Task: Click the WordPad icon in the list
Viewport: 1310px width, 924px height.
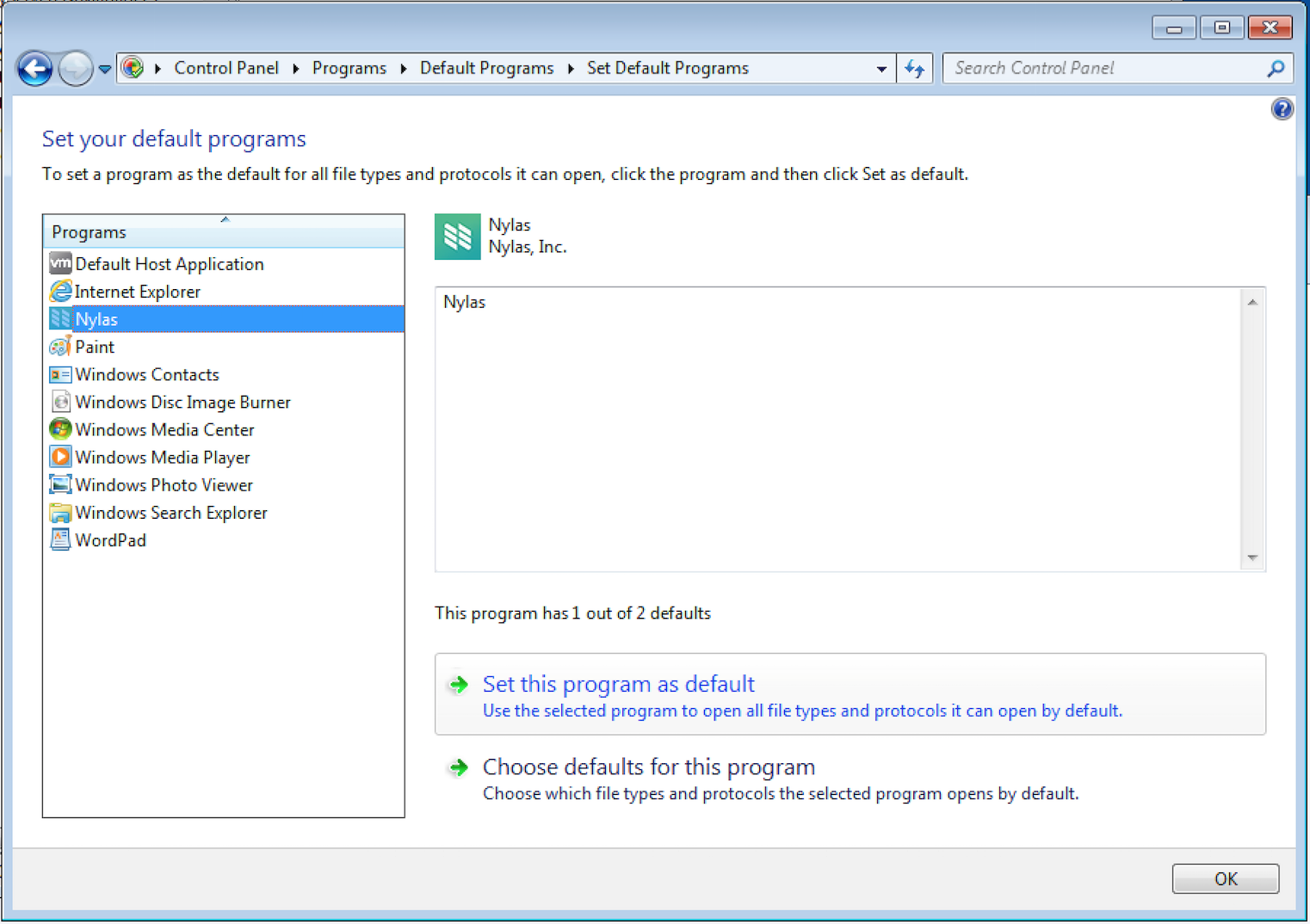Action: point(60,540)
